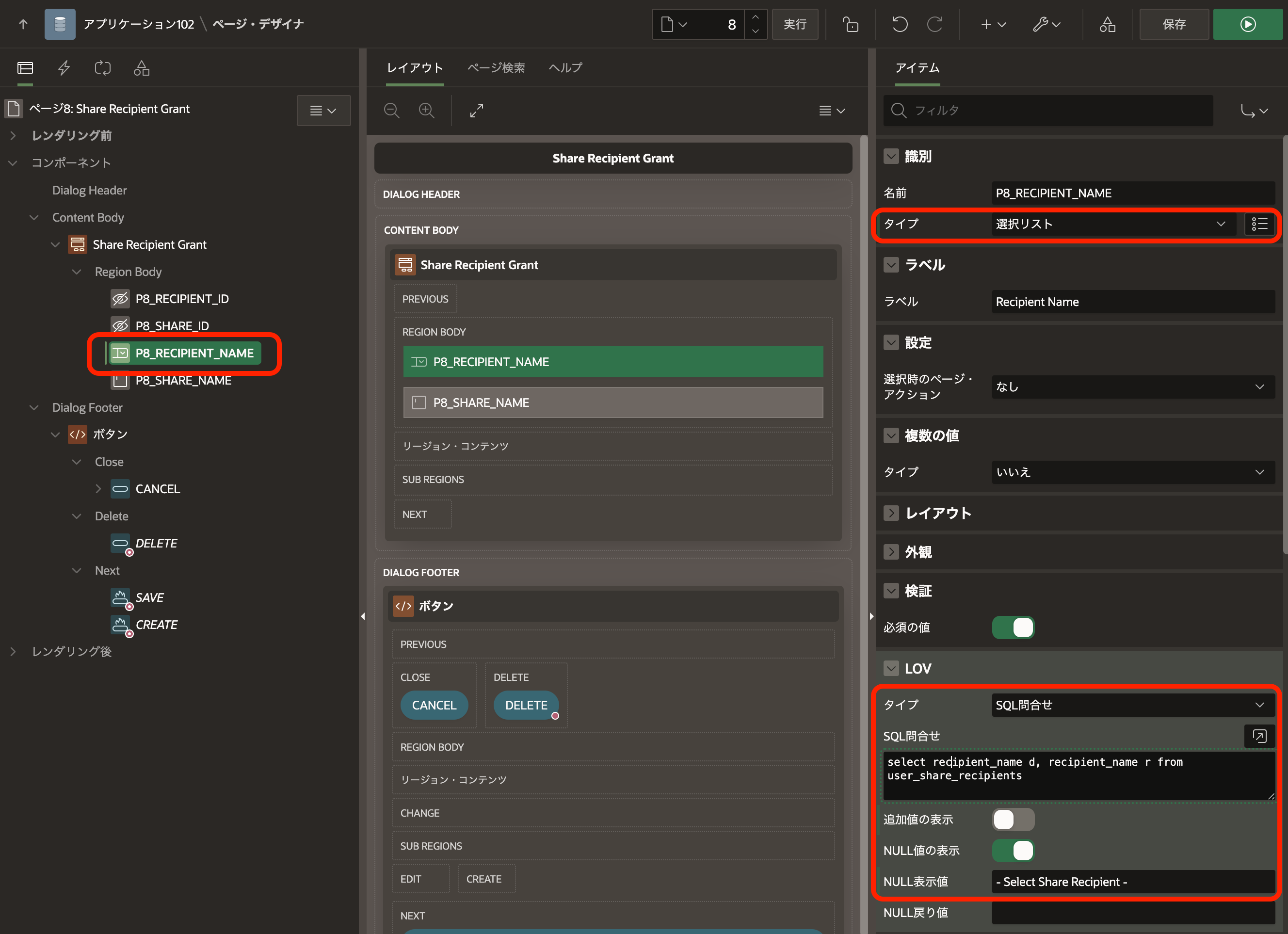The image size is (1288, 934).
Task: Turn off the NULL値の表示 switch
Action: tap(1013, 851)
